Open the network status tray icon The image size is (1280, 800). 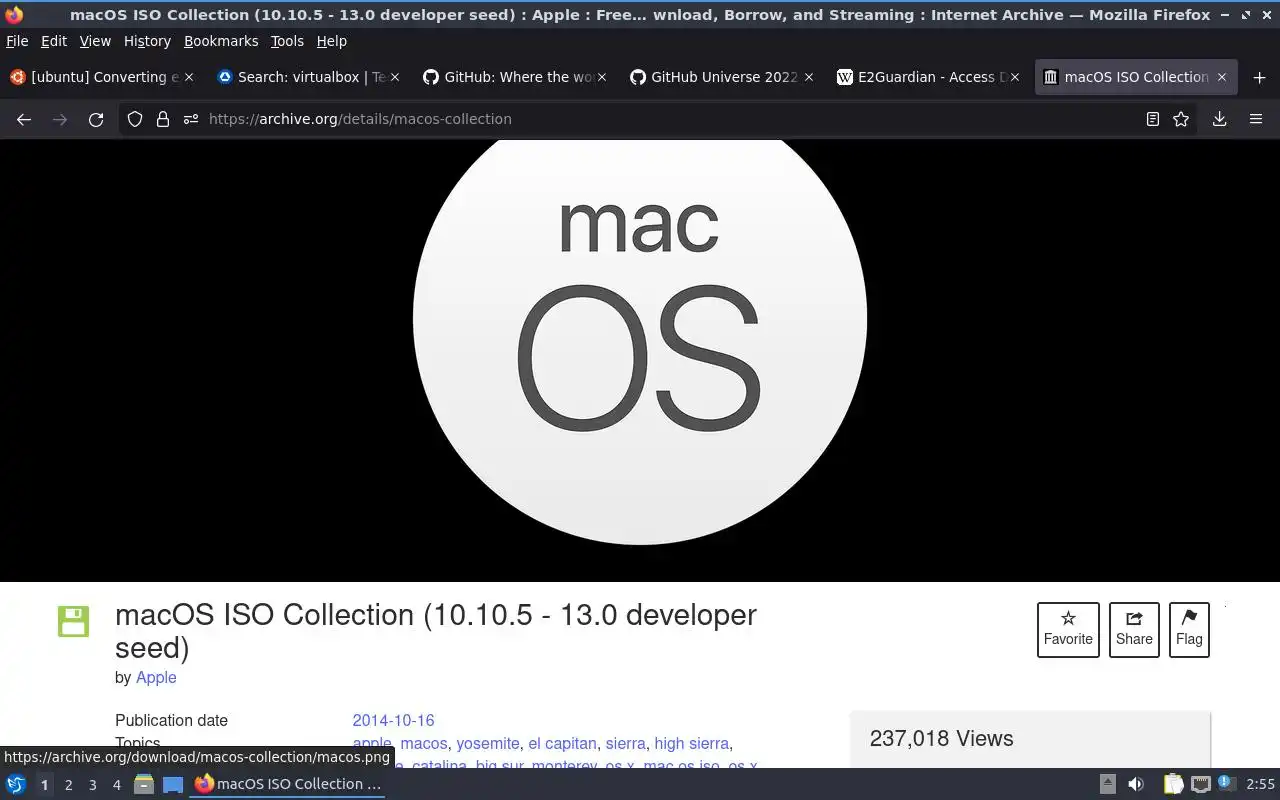(x=1201, y=784)
